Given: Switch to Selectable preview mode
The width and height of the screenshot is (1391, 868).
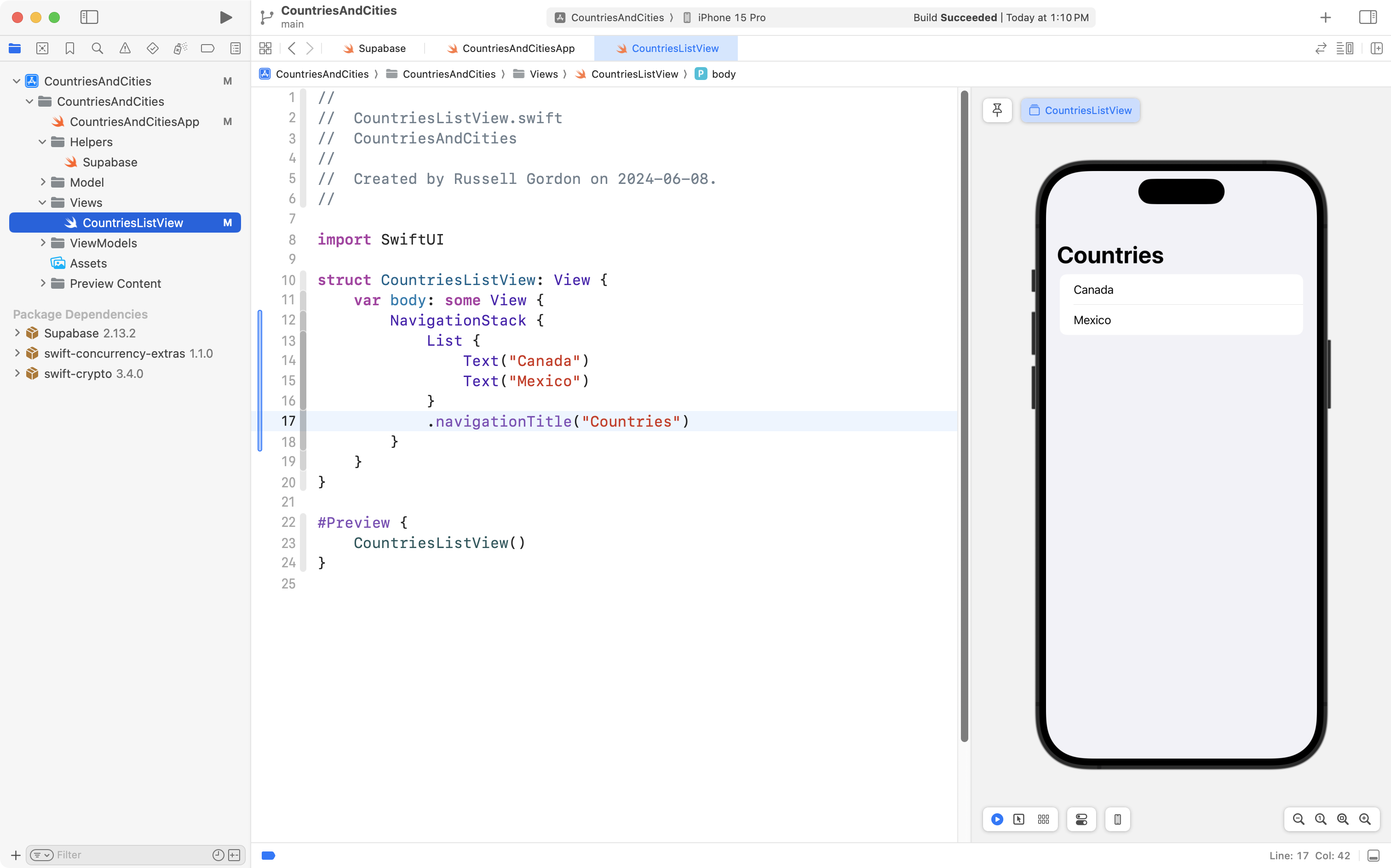Looking at the screenshot, I should pos(1019,819).
